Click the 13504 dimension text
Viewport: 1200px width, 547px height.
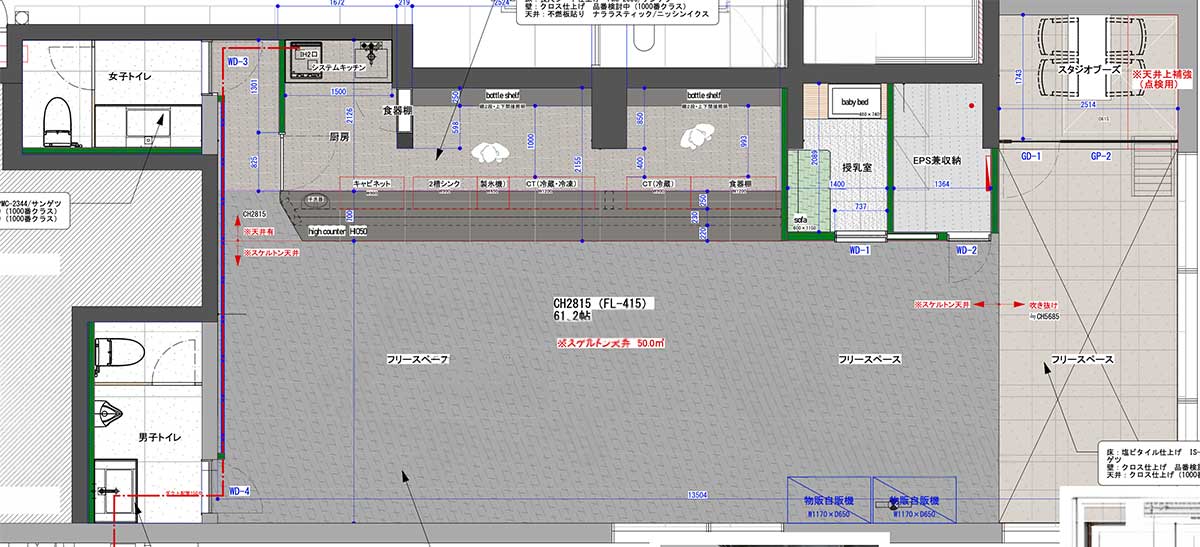(698, 494)
